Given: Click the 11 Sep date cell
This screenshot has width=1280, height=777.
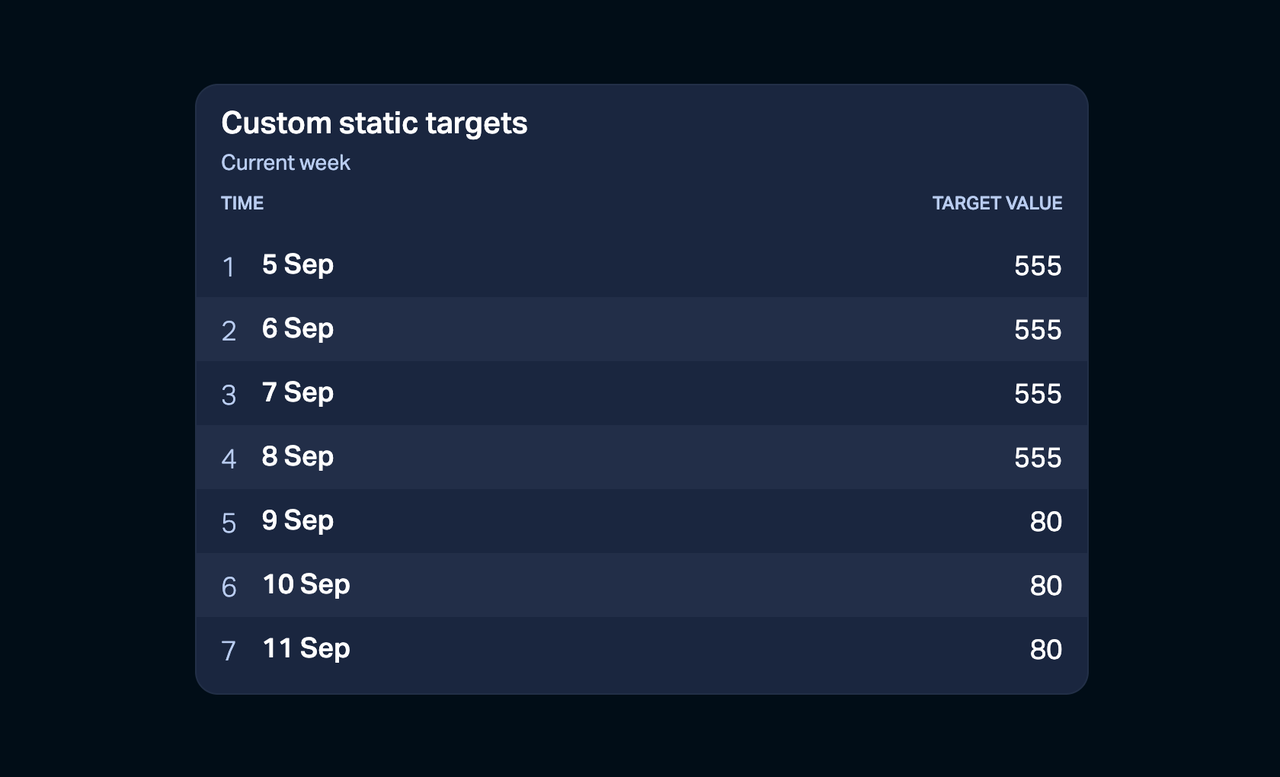Looking at the screenshot, I should (305, 649).
